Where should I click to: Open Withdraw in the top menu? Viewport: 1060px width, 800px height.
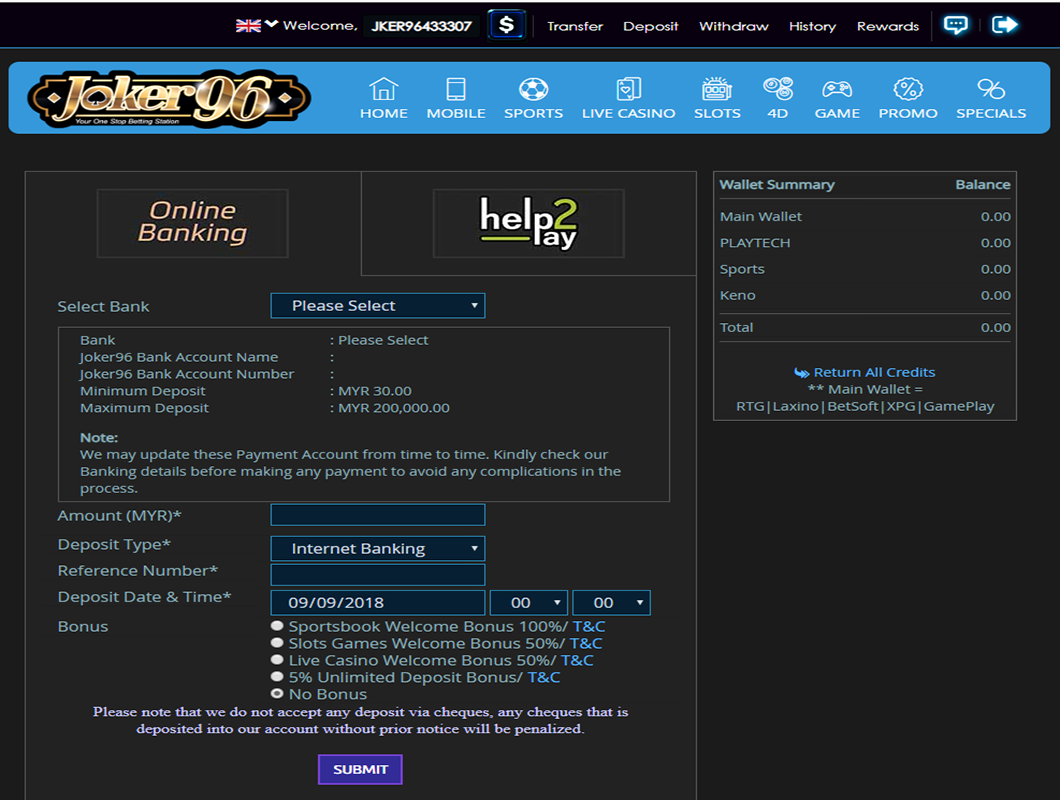(733, 26)
